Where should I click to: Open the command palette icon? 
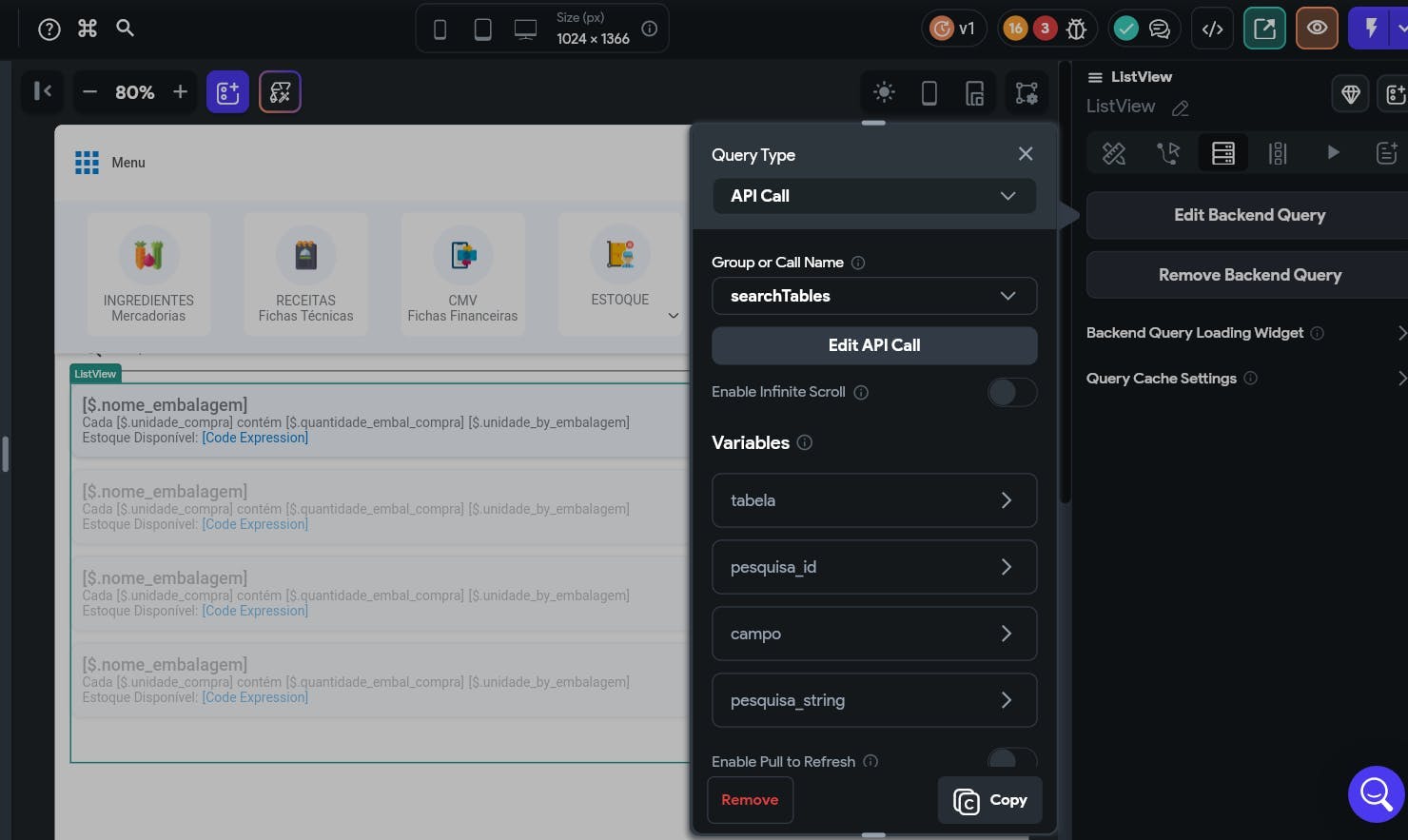88,29
